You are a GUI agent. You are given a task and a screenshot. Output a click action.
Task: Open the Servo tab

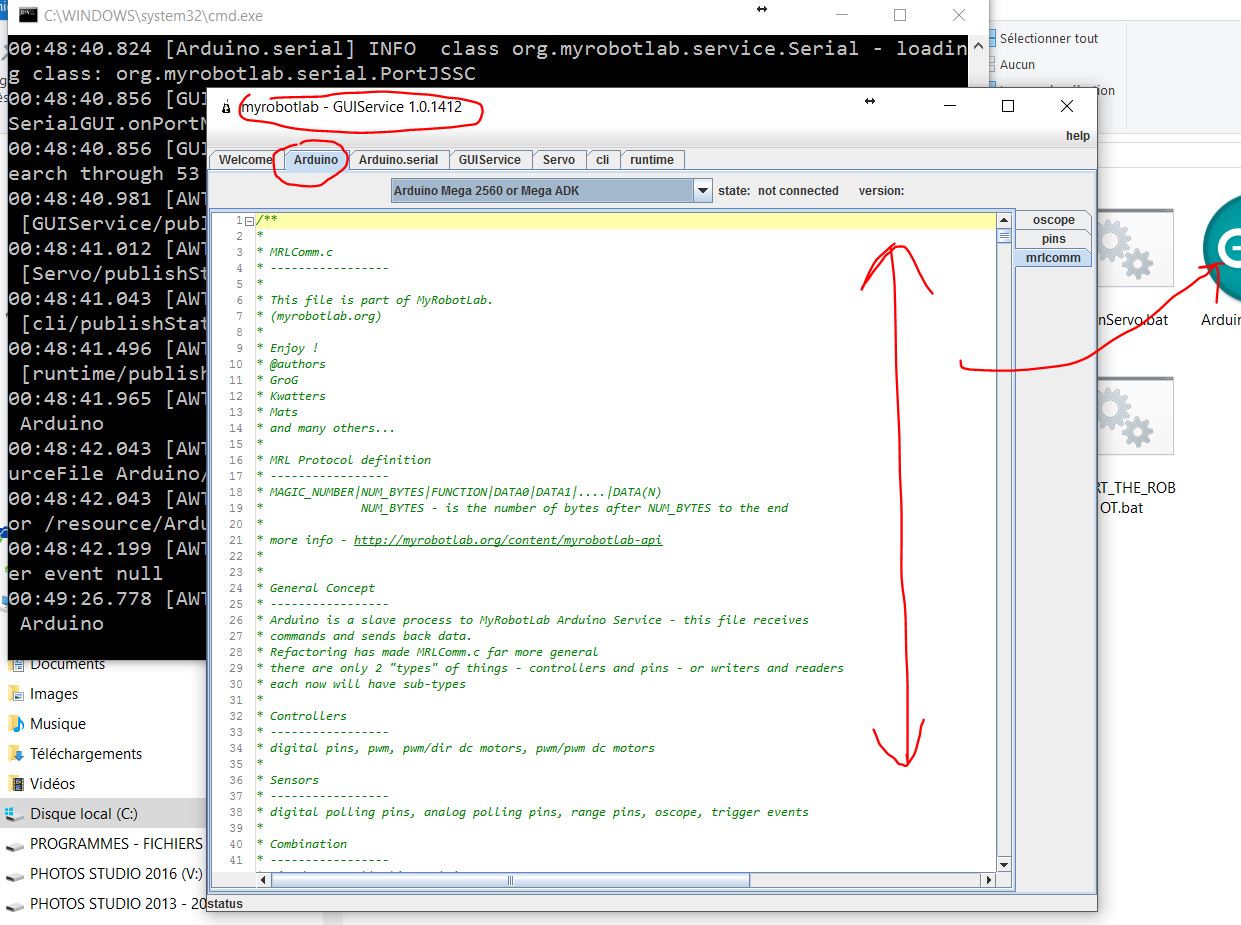(559, 160)
